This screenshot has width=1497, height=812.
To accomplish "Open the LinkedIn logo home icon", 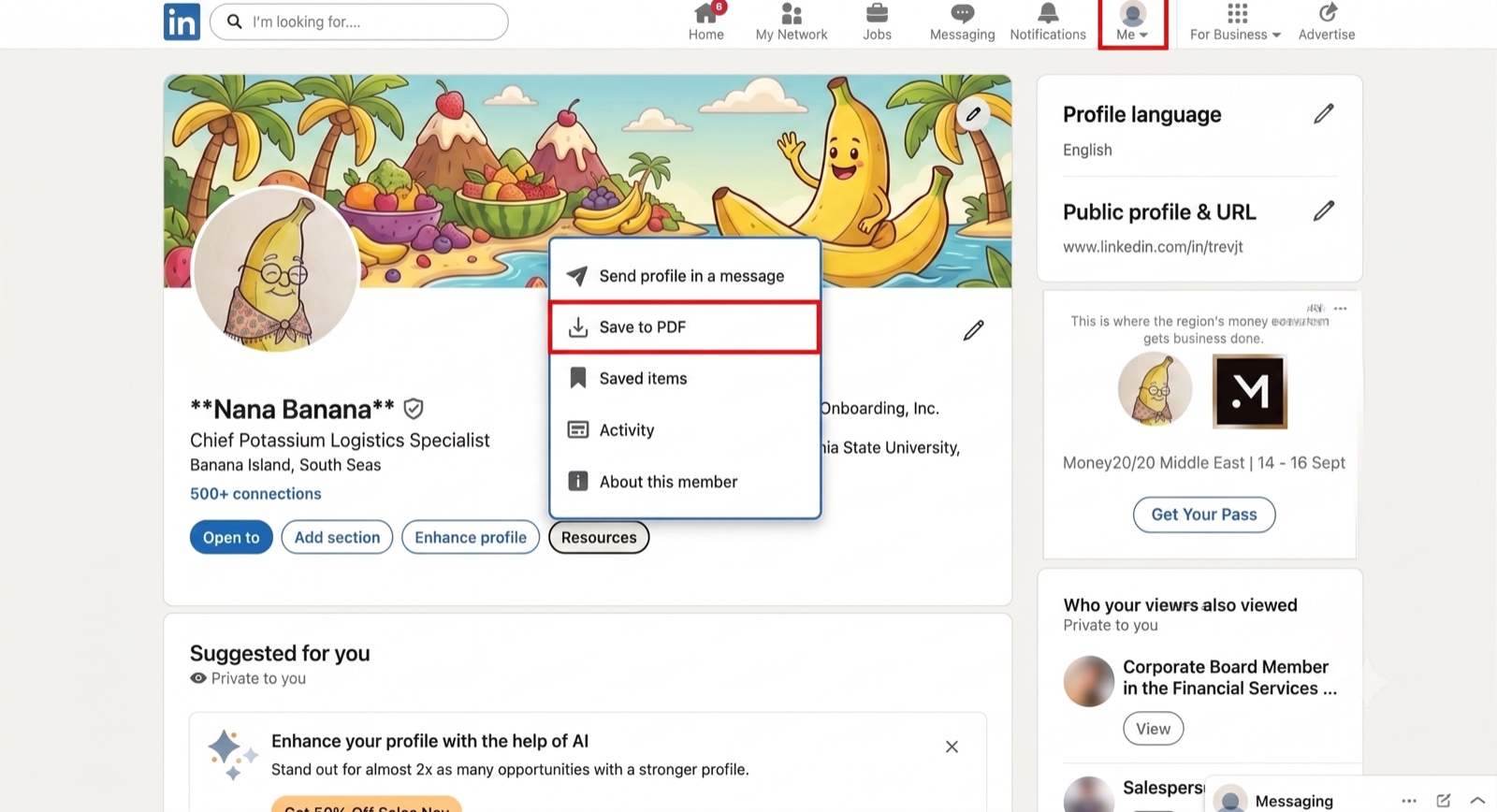I will pyautogui.click(x=182, y=22).
